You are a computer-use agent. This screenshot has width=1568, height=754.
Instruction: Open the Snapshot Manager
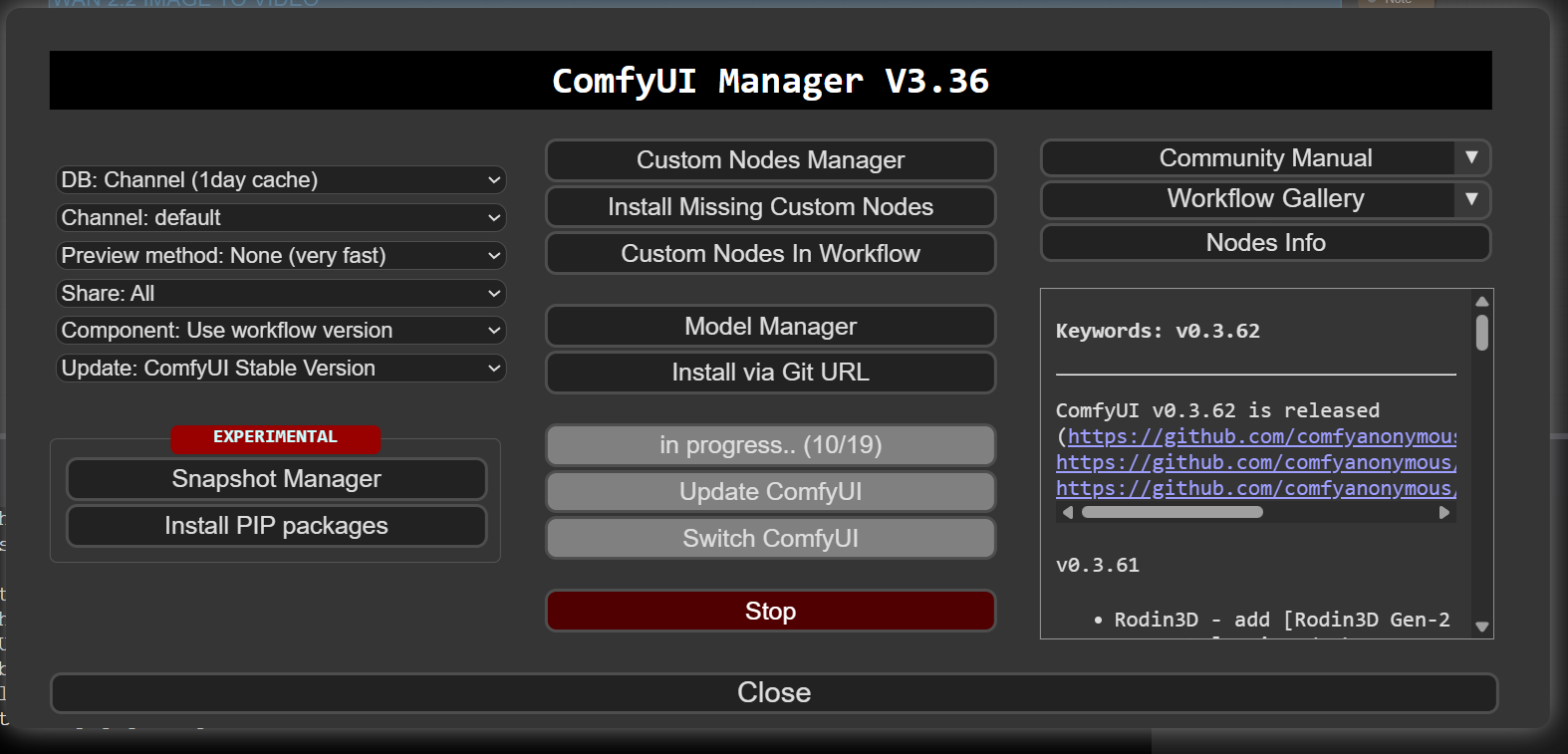click(x=276, y=479)
